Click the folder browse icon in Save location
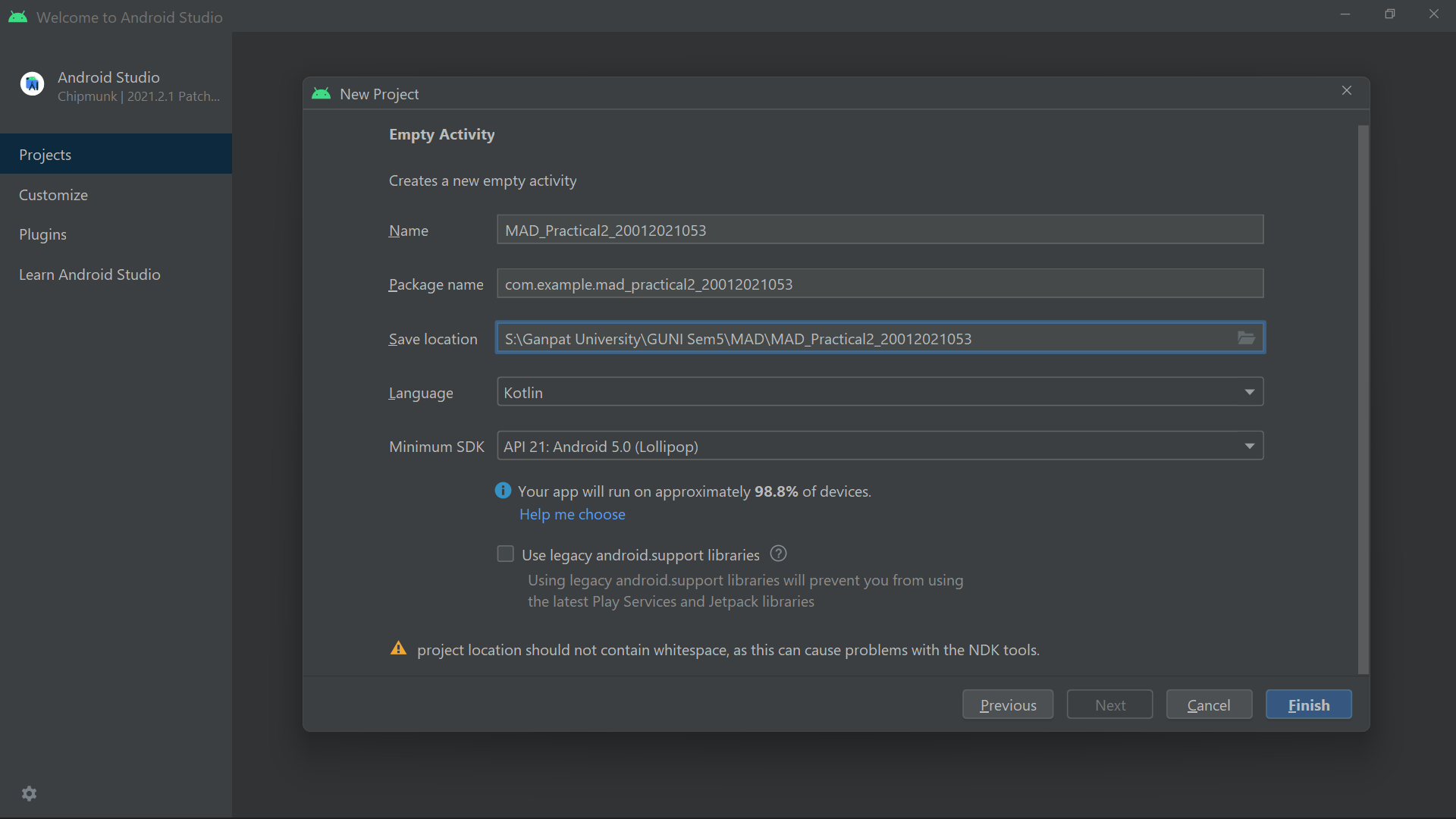This screenshot has width=1456, height=819. [1246, 338]
